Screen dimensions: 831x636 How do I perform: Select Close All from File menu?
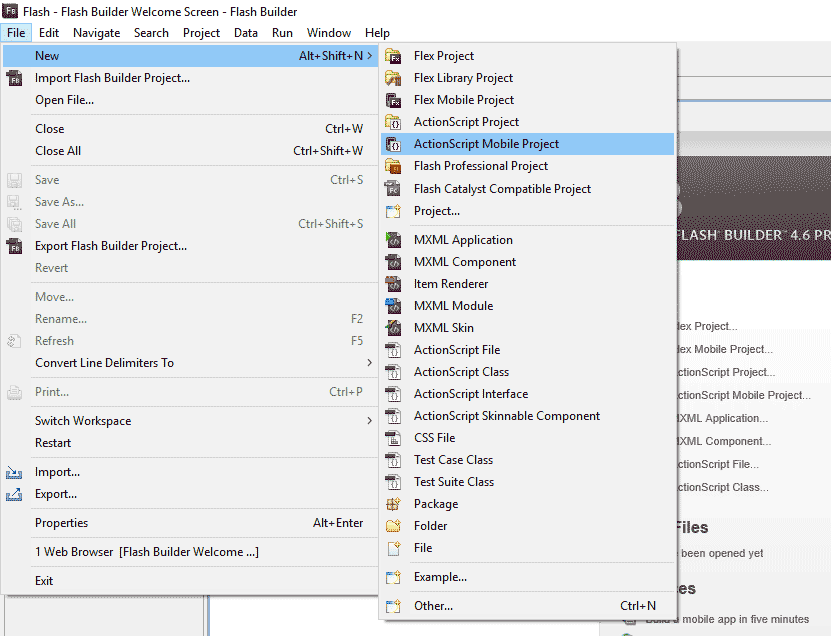(58, 151)
